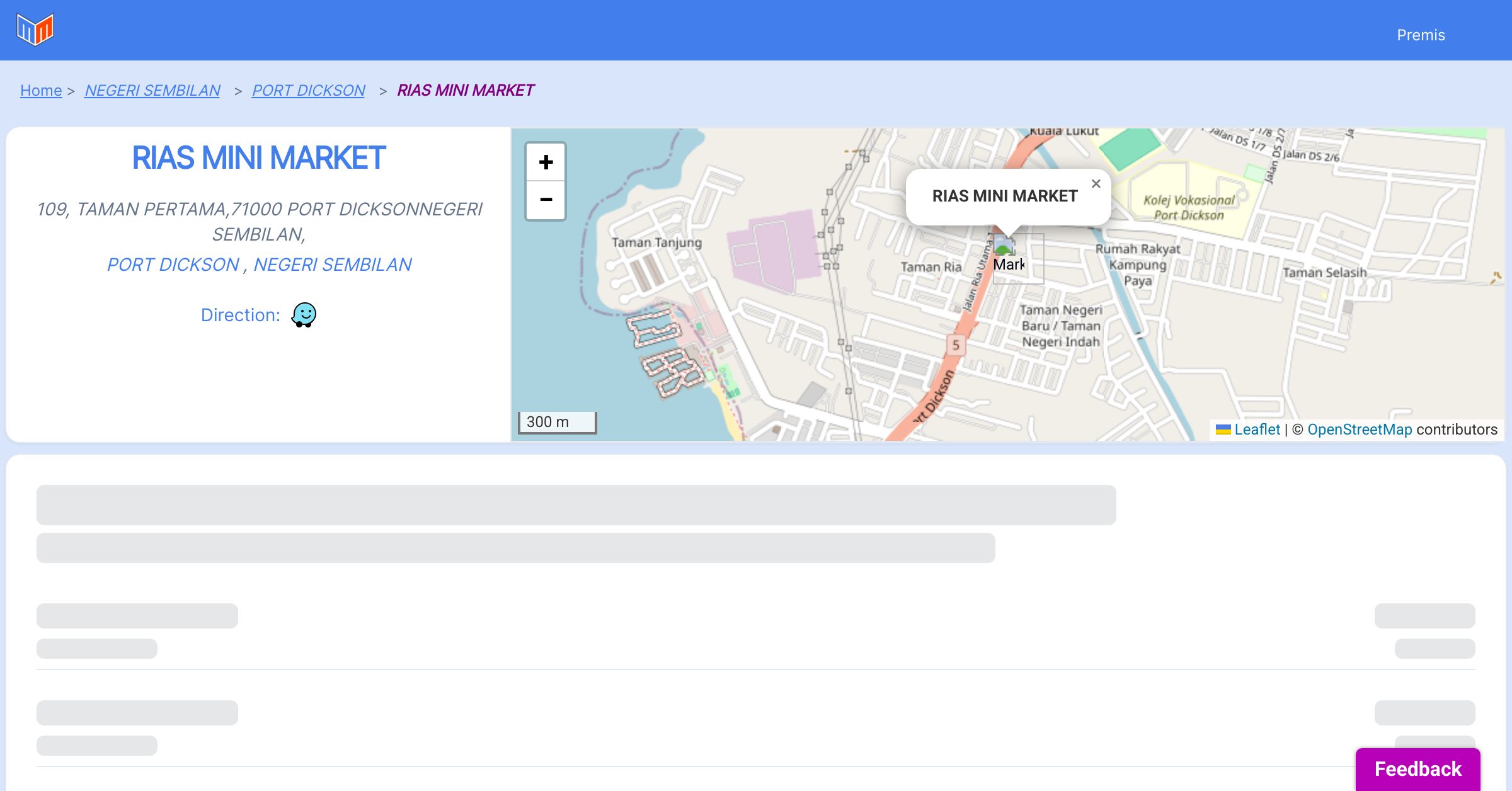The width and height of the screenshot is (1512, 791).
Task: Zoom out on the map
Action: coord(546,200)
